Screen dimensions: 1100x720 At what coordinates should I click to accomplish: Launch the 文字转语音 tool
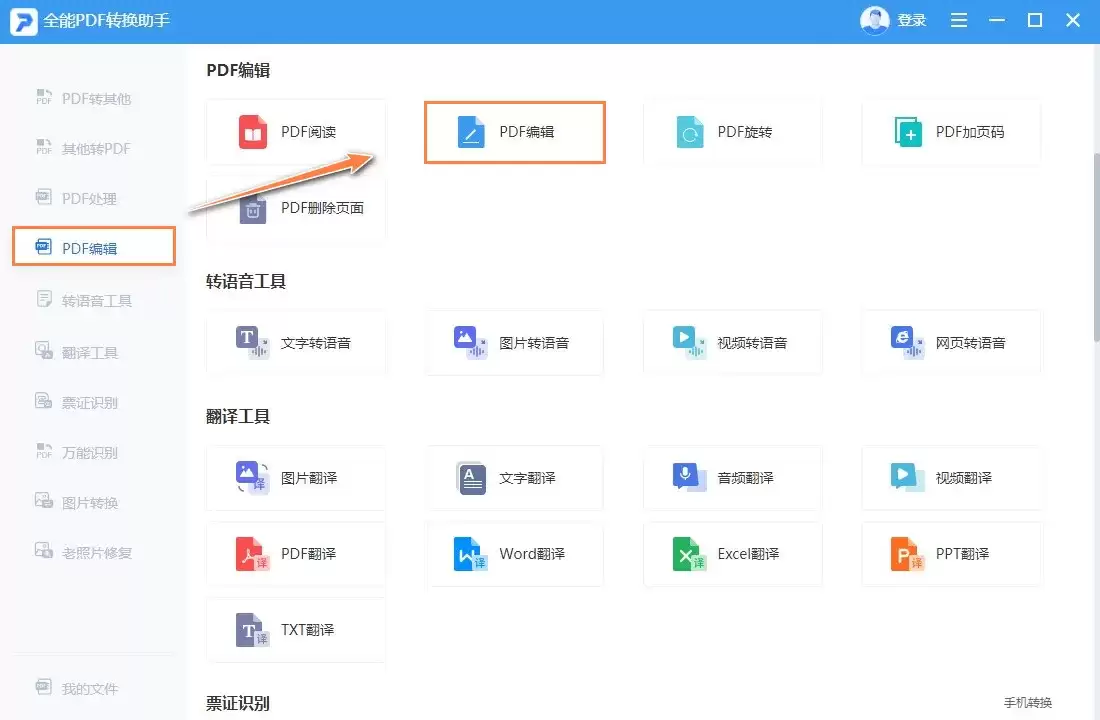click(296, 342)
